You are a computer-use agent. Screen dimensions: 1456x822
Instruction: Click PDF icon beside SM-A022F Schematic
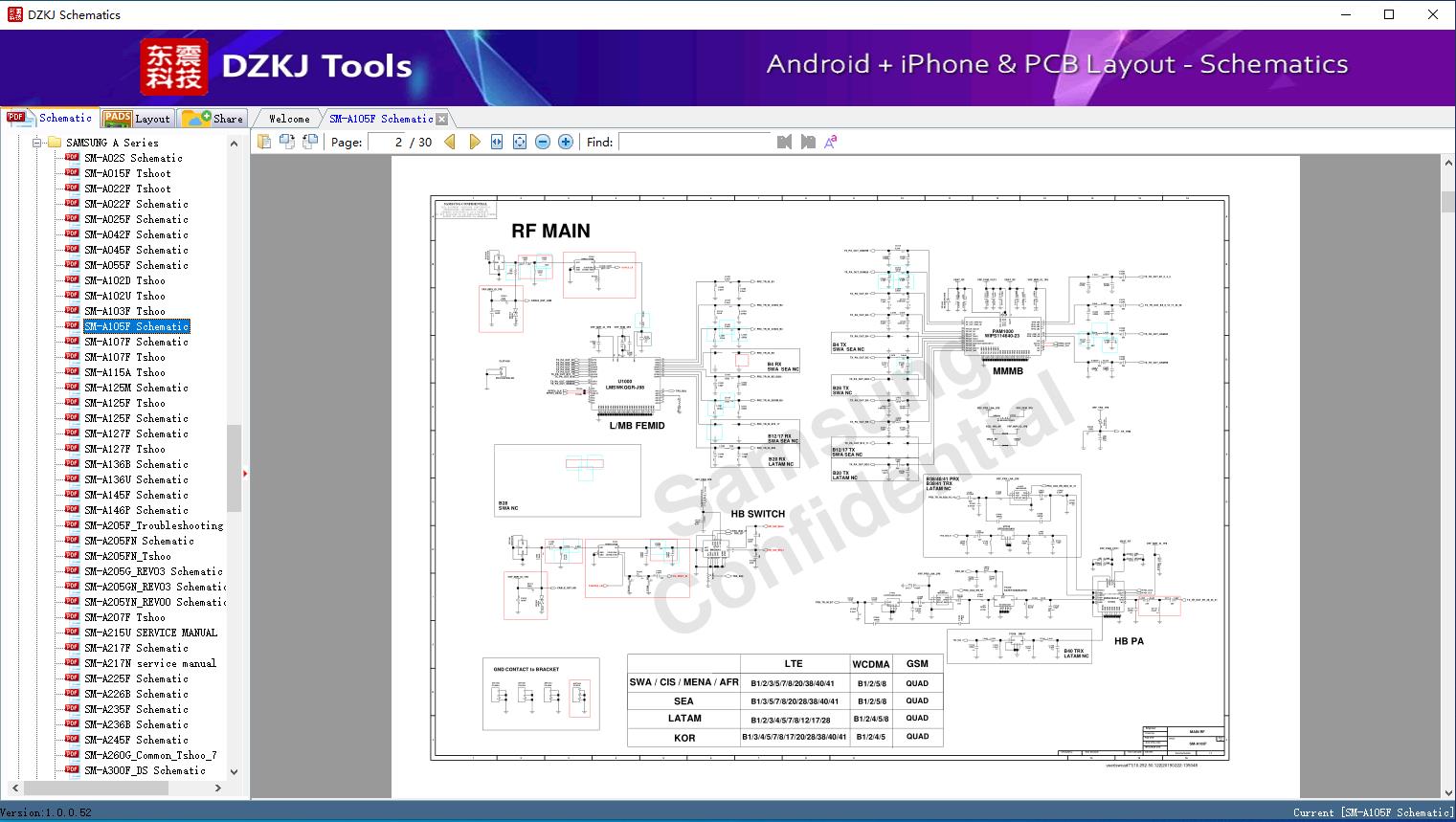coord(72,204)
